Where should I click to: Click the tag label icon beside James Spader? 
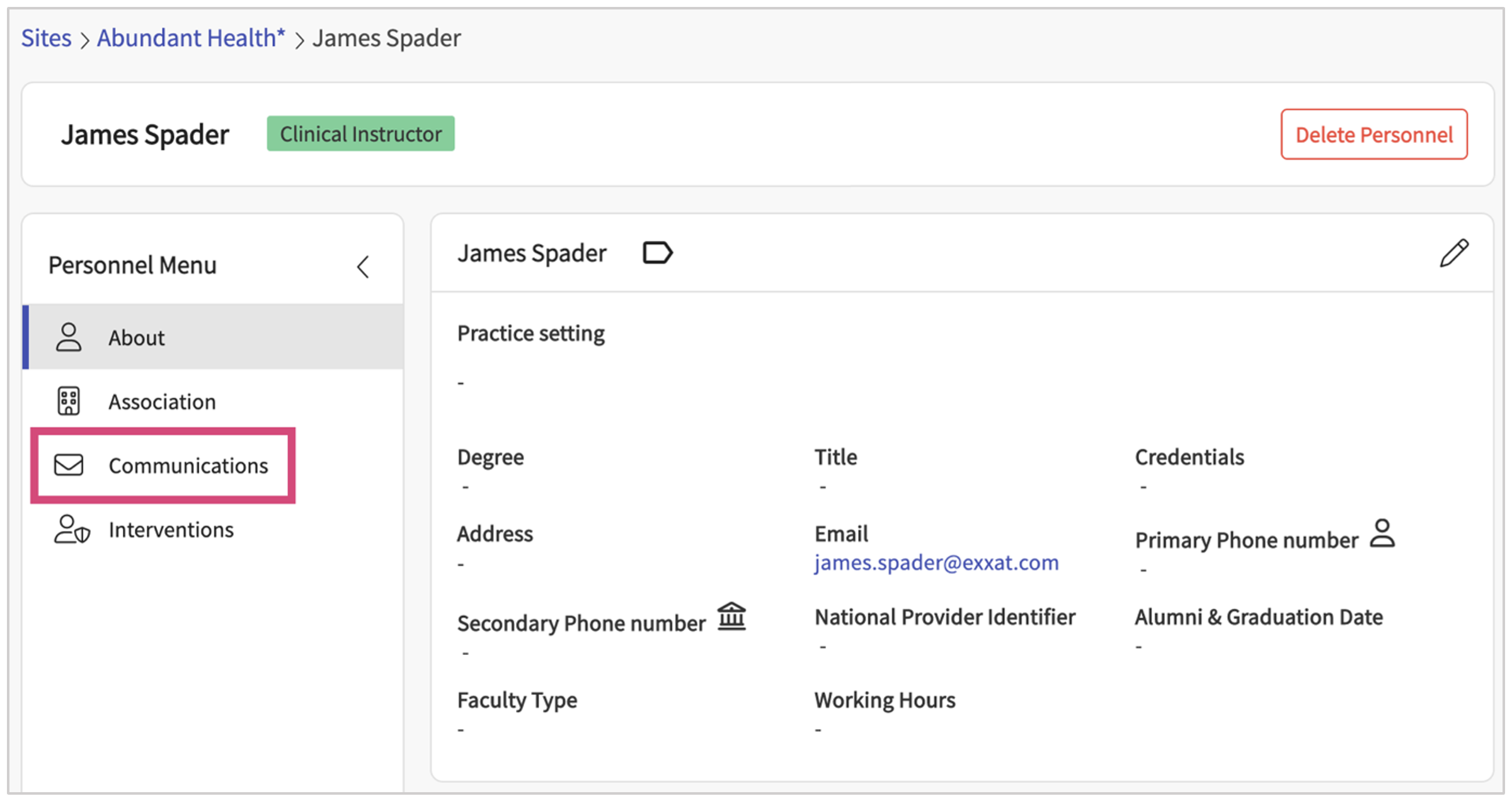(657, 253)
